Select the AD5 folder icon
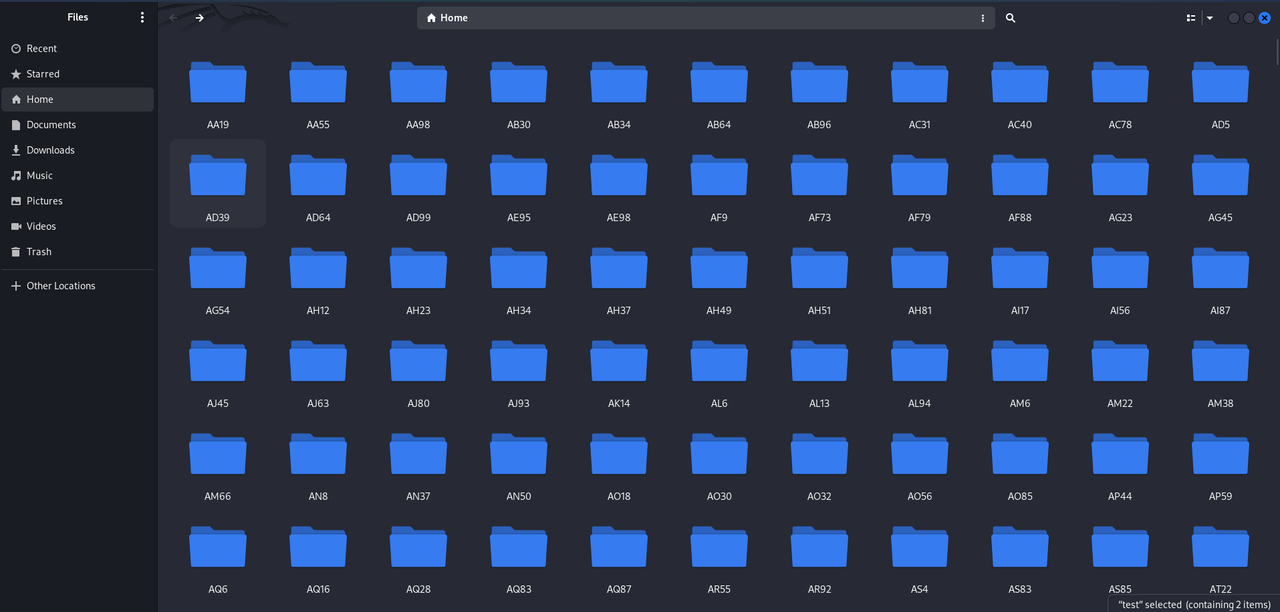This screenshot has width=1280, height=612. (x=1220, y=82)
